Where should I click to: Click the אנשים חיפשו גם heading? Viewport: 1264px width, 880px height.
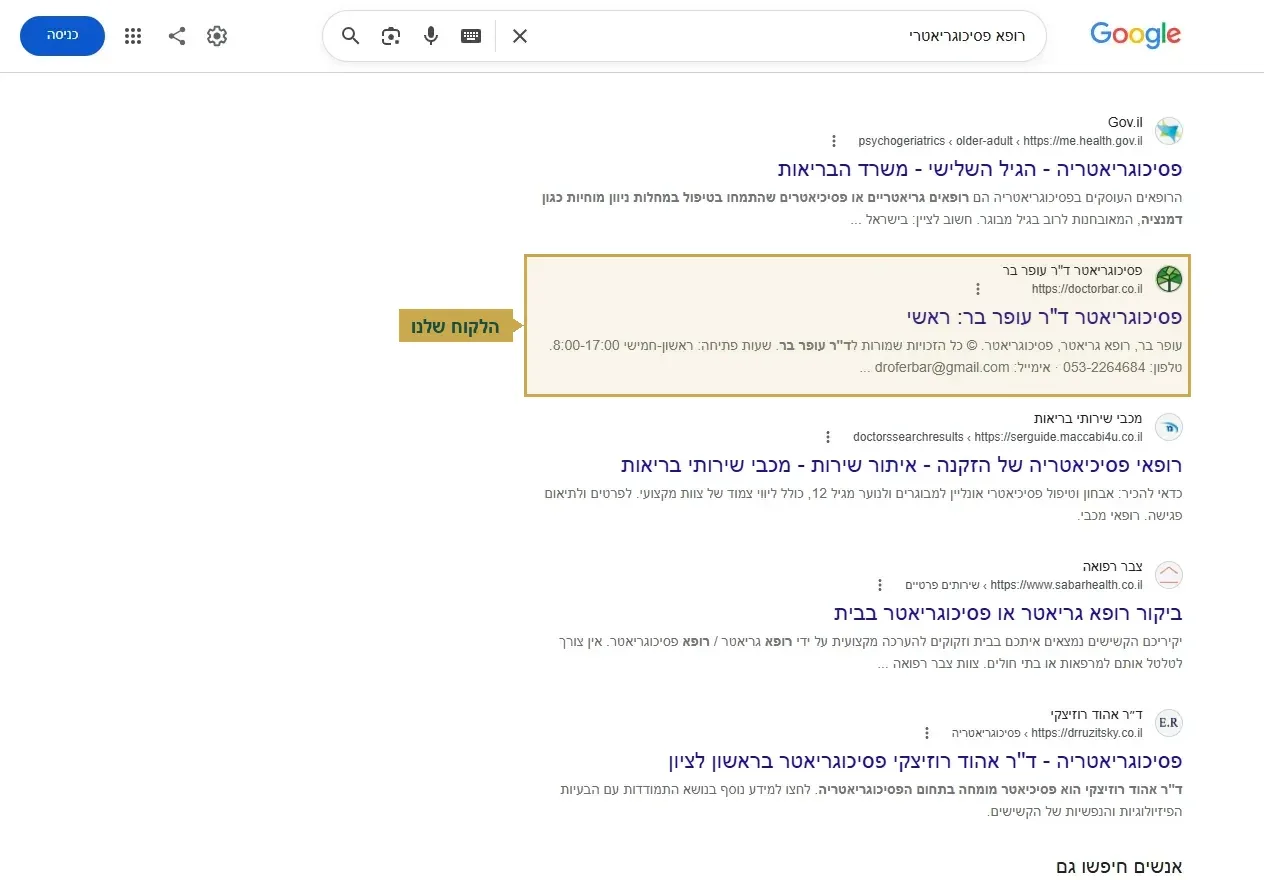(1119, 866)
